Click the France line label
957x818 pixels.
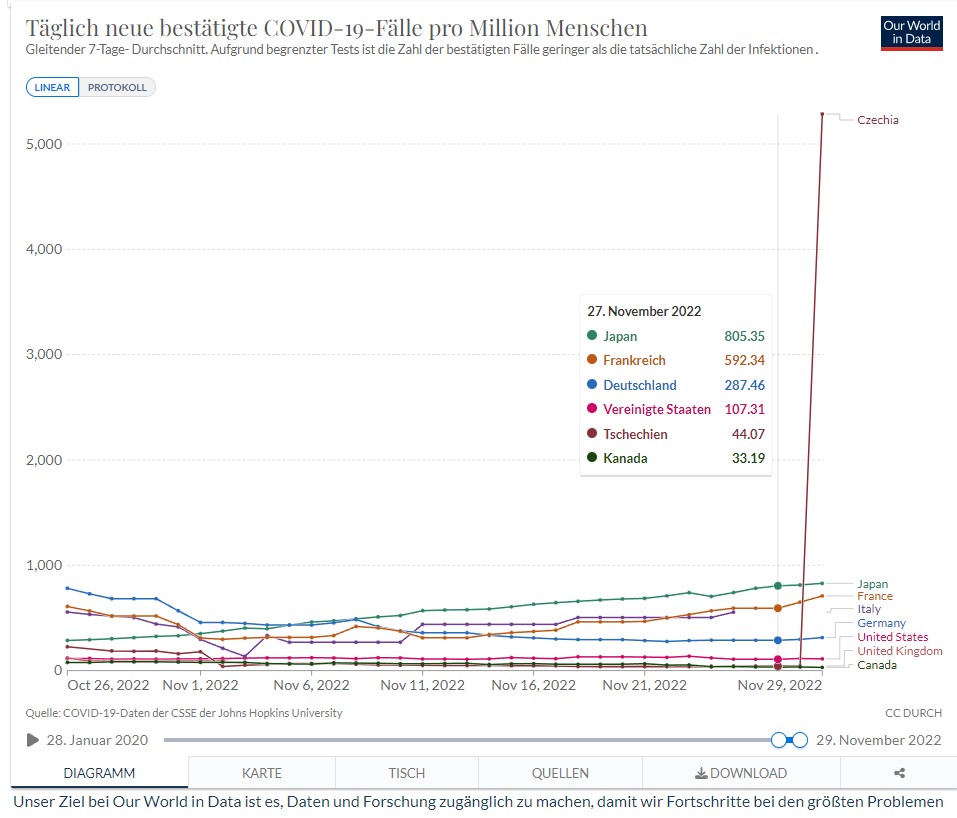tap(875, 596)
